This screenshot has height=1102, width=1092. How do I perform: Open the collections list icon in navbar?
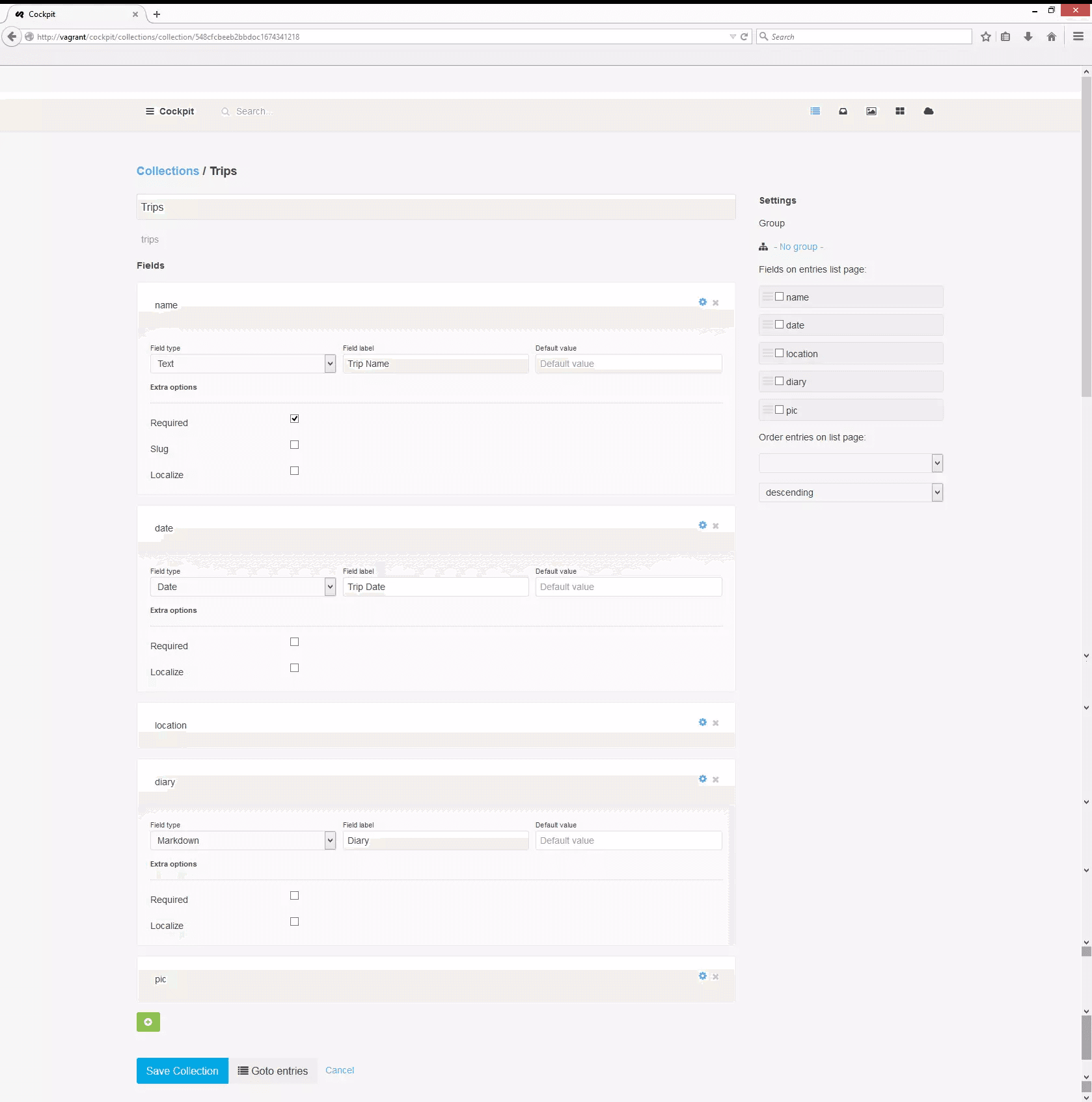tap(815, 111)
